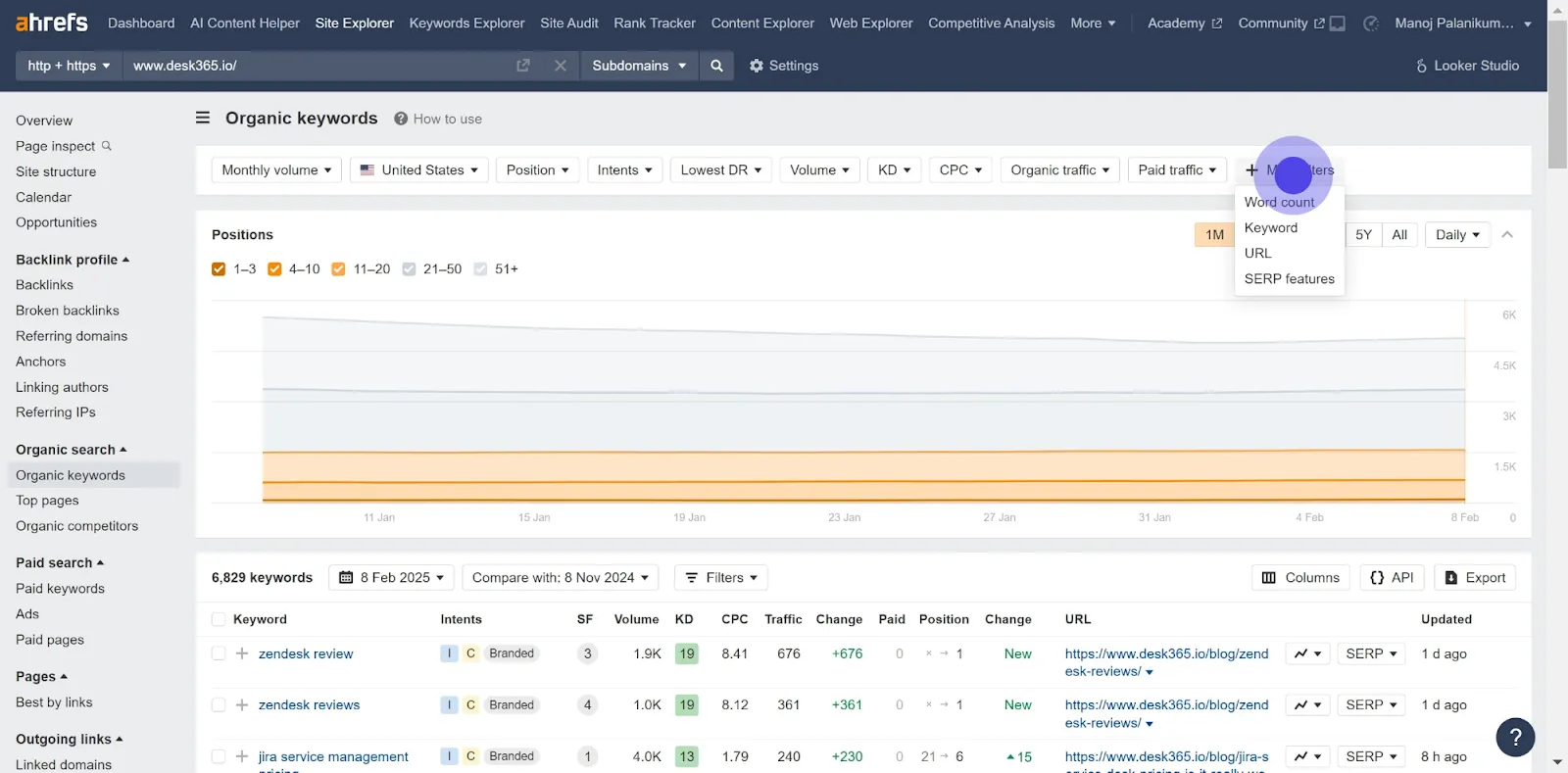Click the All time range button
This screenshot has width=1568, height=773.
pos(1399,235)
